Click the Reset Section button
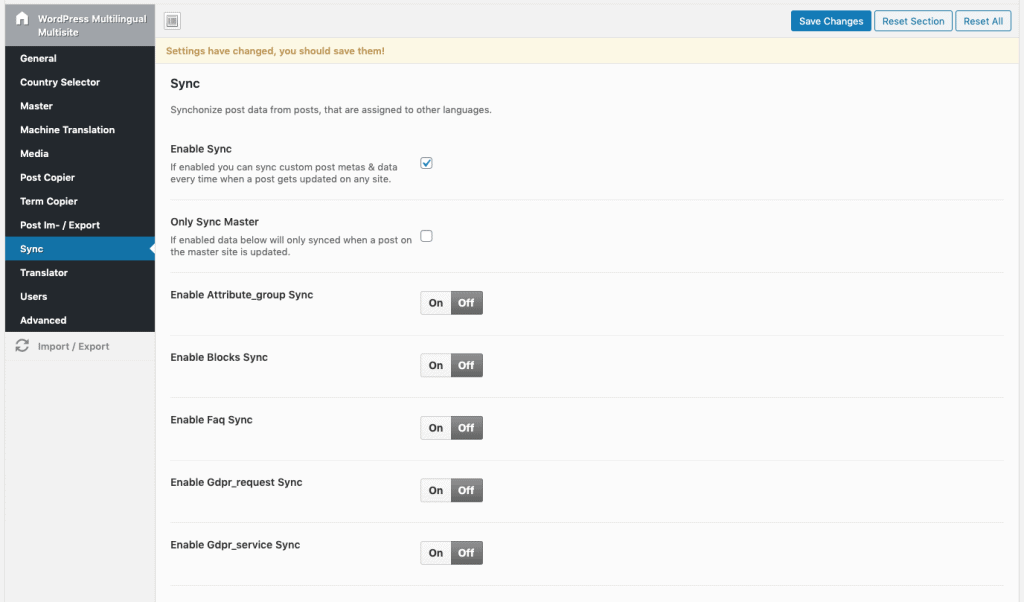 913,21
